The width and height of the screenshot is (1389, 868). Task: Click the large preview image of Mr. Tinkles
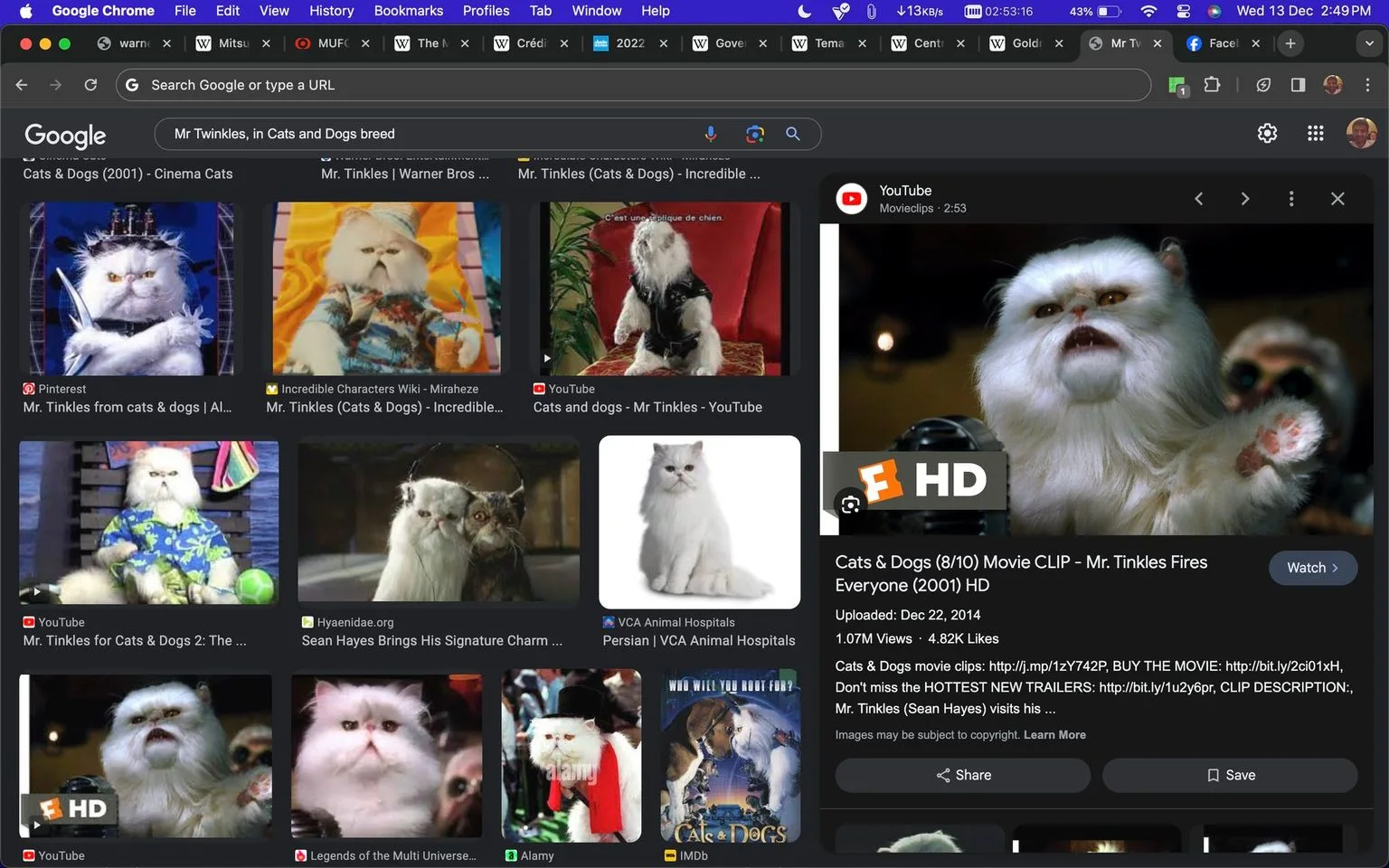click(1096, 380)
